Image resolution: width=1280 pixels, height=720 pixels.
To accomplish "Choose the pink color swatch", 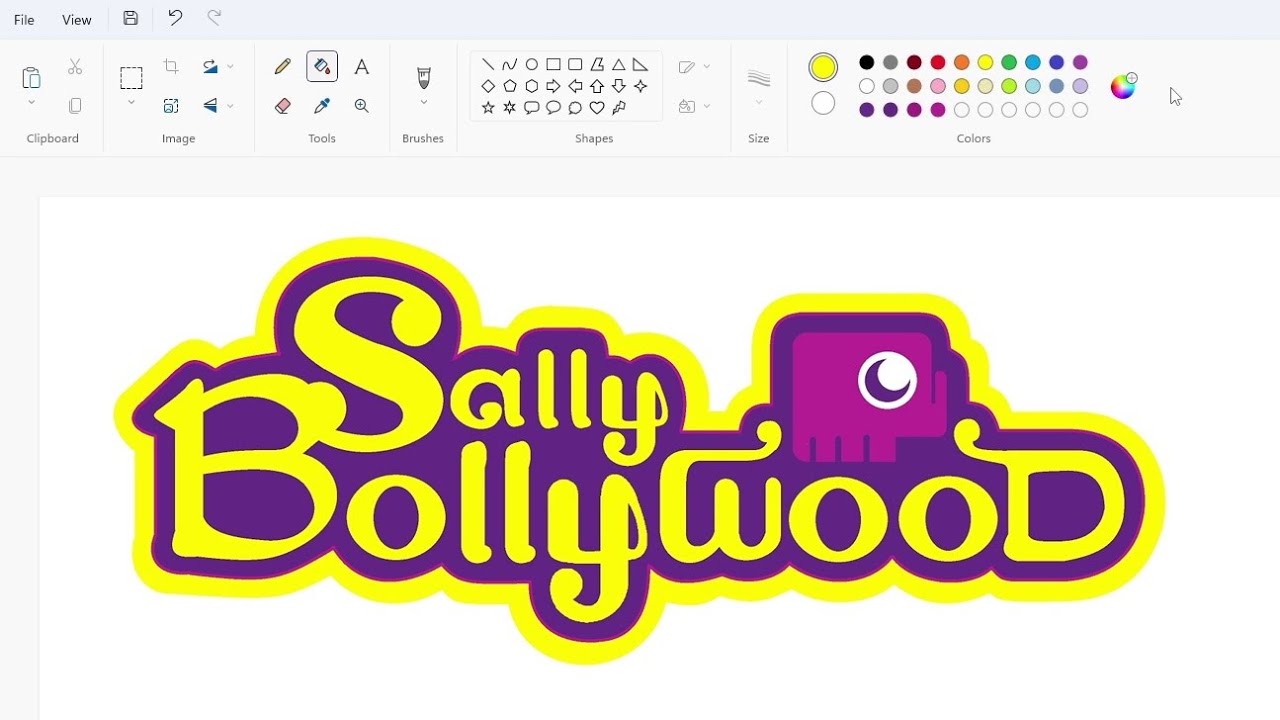I will (x=938, y=86).
